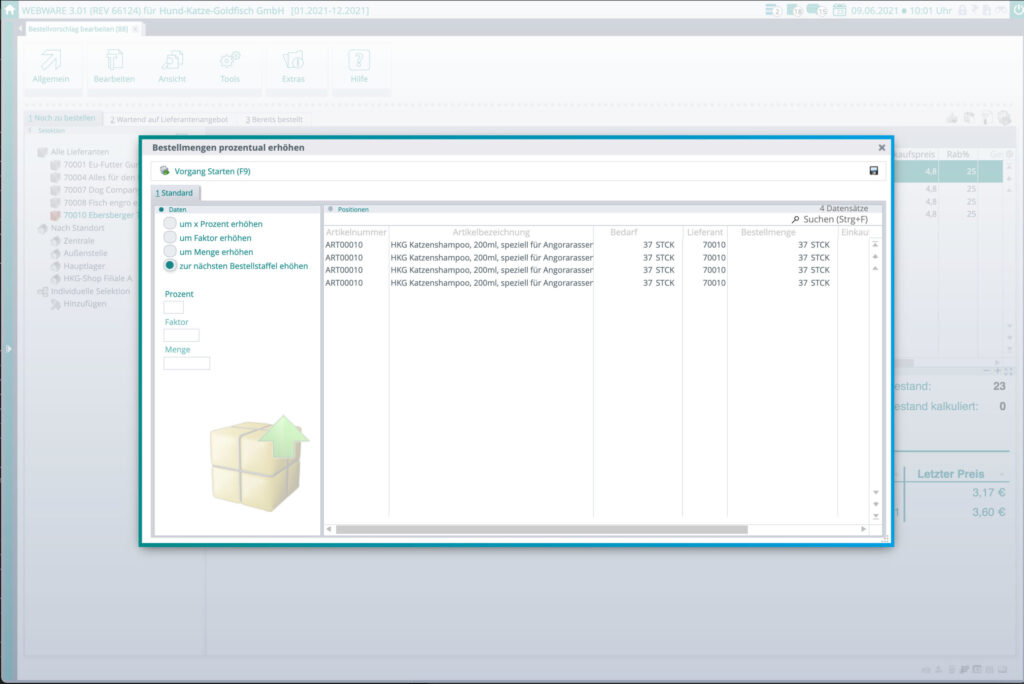Image resolution: width=1024 pixels, height=684 pixels.
Task: Expand the left edge sidebar arrow
Action: click(x=8, y=349)
